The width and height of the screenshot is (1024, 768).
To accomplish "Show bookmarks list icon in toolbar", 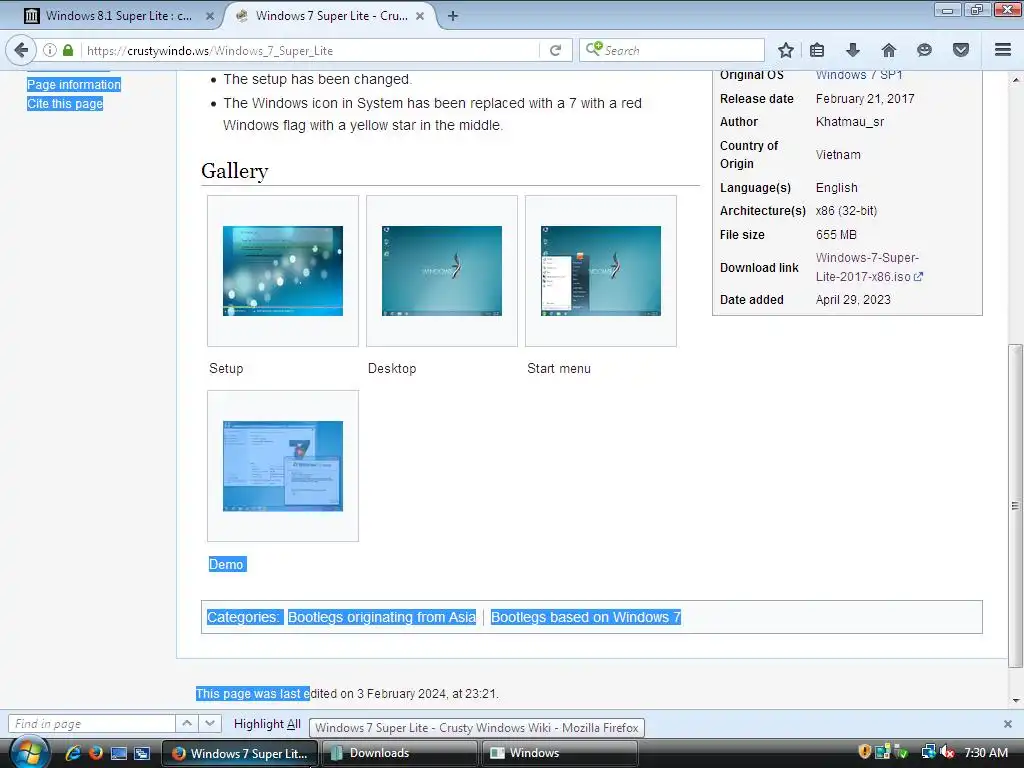I will pyautogui.click(x=817, y=50).
